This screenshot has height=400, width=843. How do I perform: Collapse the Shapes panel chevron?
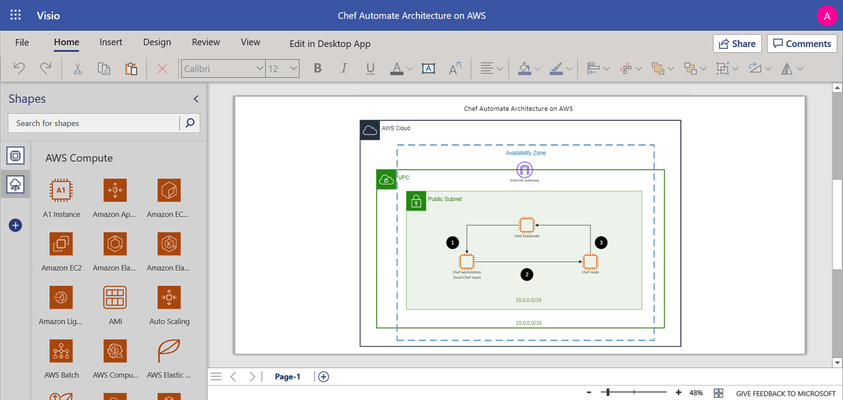tap(196, 99)
